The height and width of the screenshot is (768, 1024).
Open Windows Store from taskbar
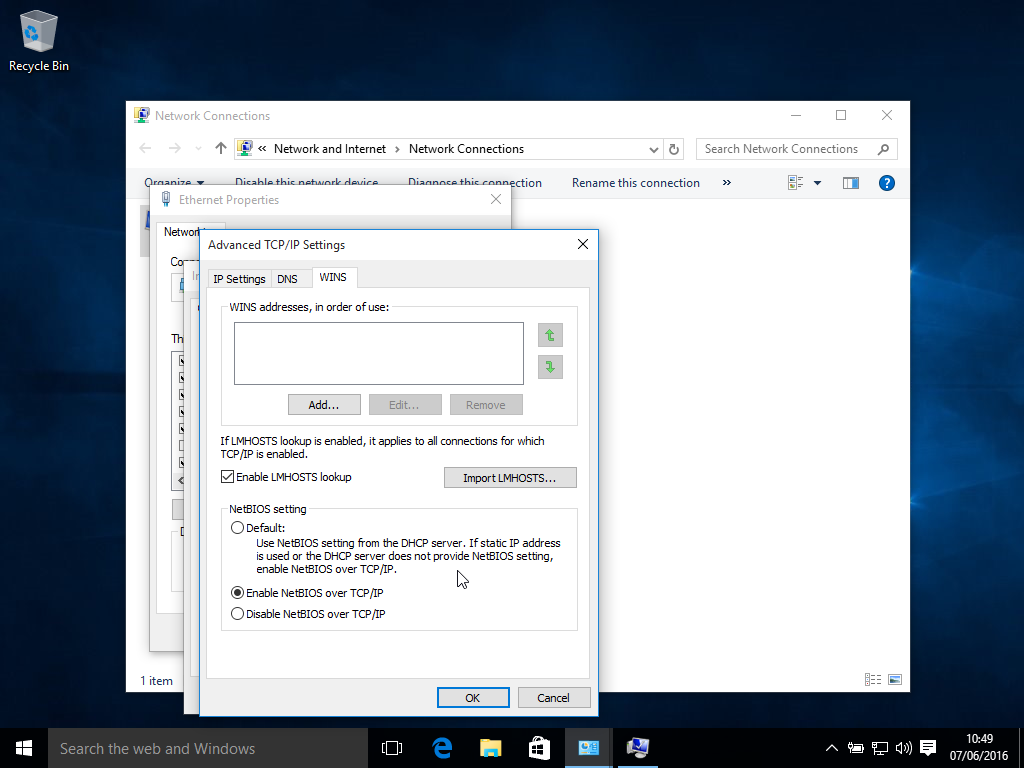[539, 748]
